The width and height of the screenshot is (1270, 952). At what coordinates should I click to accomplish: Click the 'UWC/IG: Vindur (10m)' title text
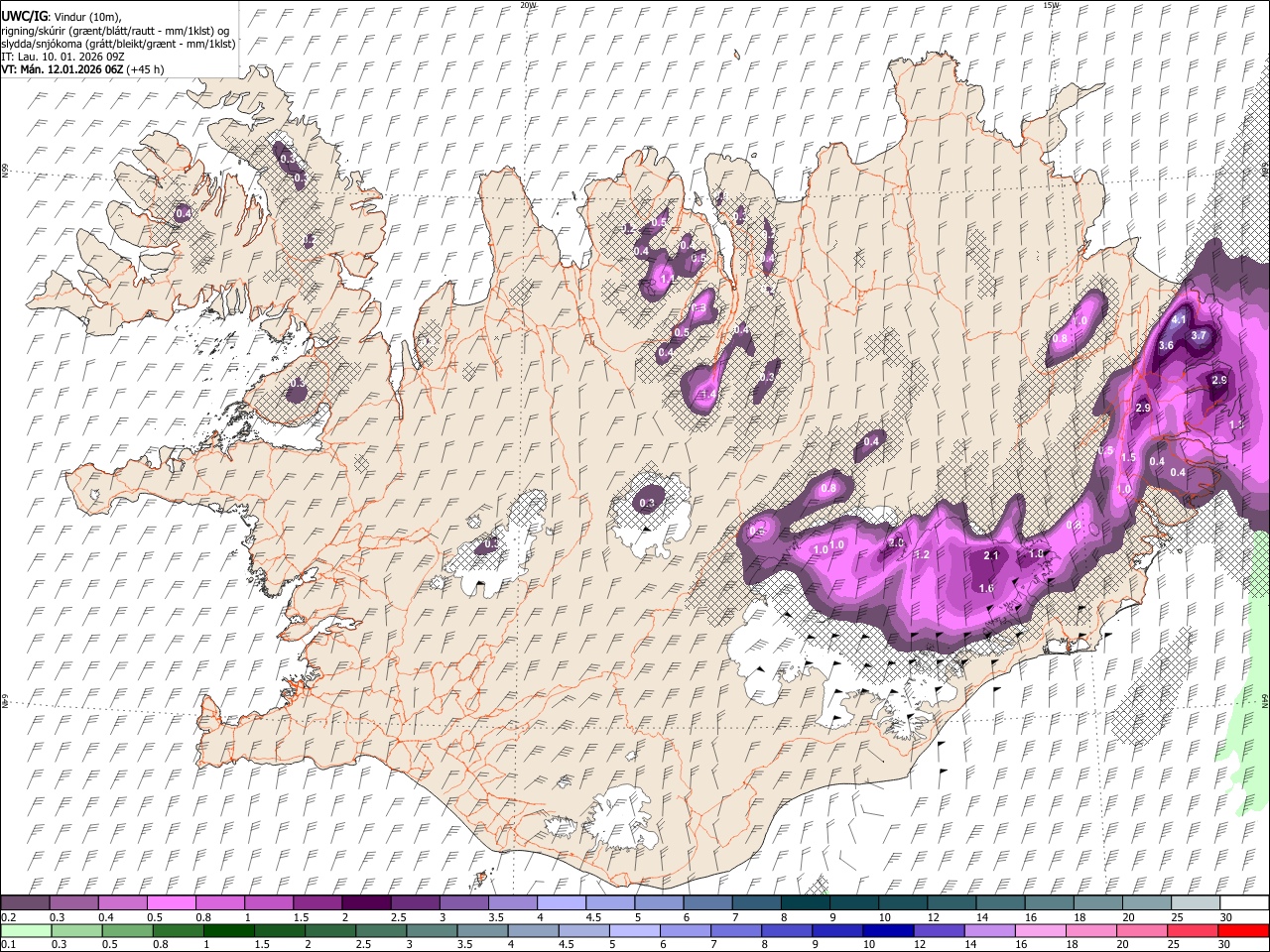[x=61, y=17]
